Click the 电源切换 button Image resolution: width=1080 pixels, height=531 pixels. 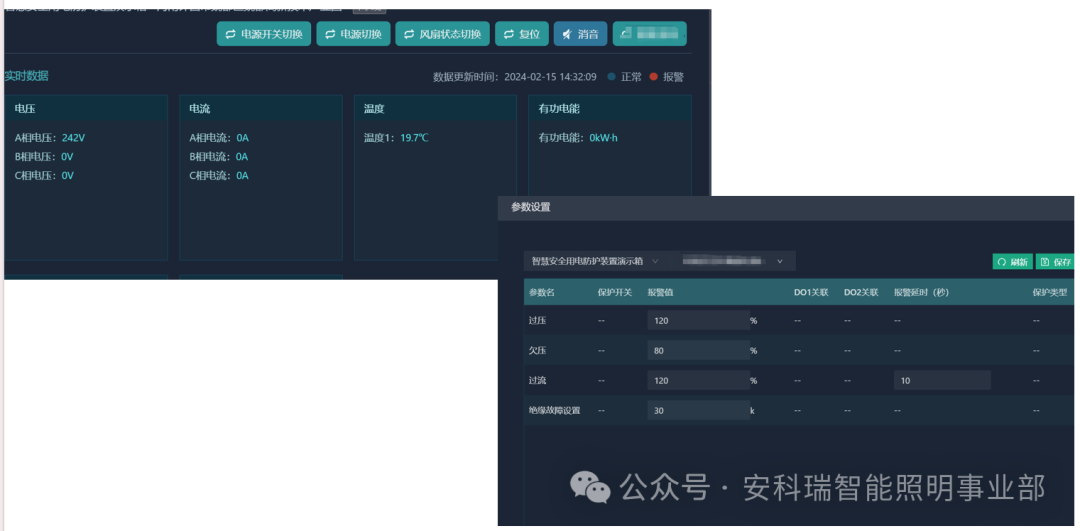(353, 34)
